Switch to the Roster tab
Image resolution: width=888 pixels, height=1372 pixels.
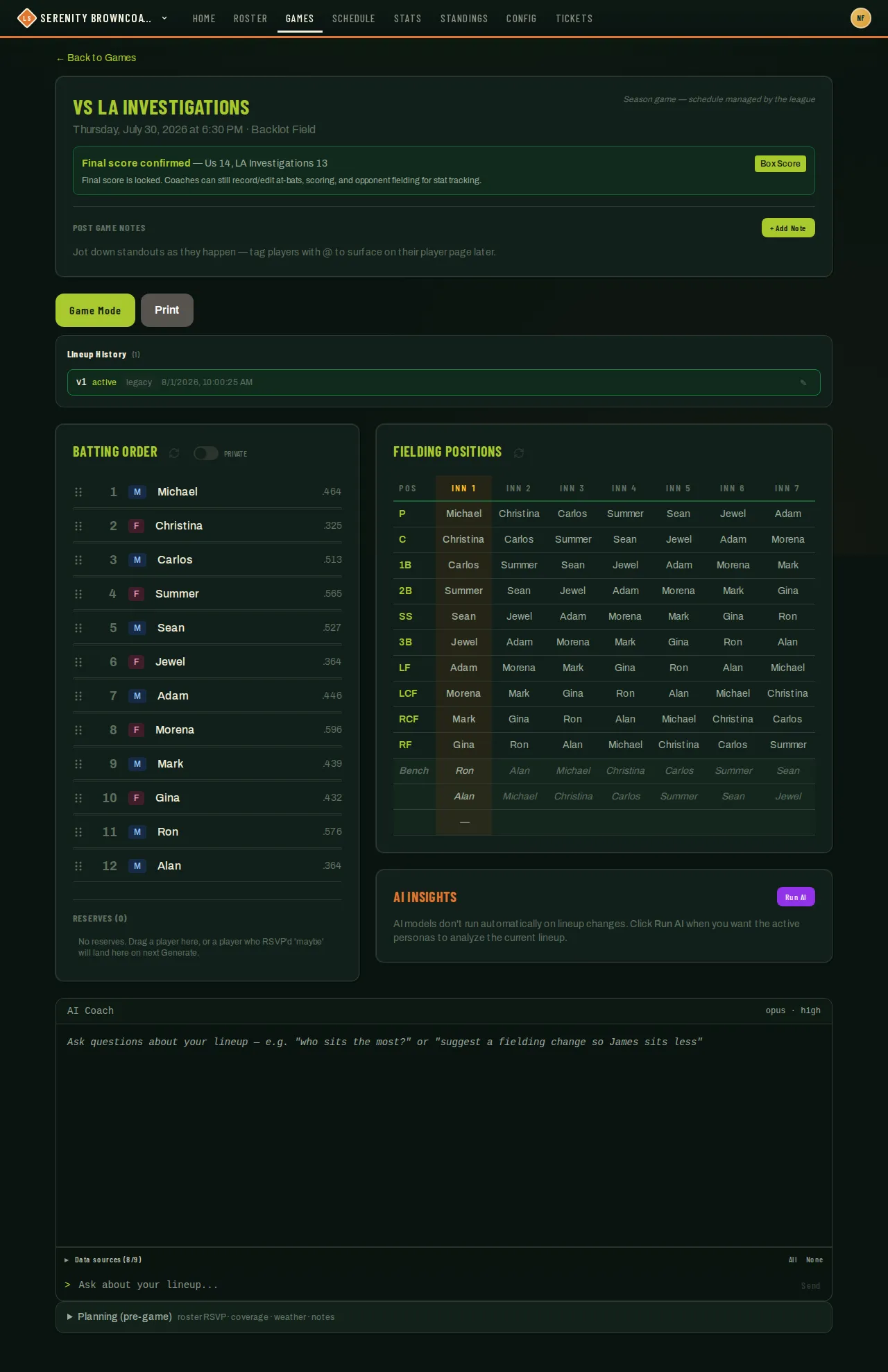(250, 19)
